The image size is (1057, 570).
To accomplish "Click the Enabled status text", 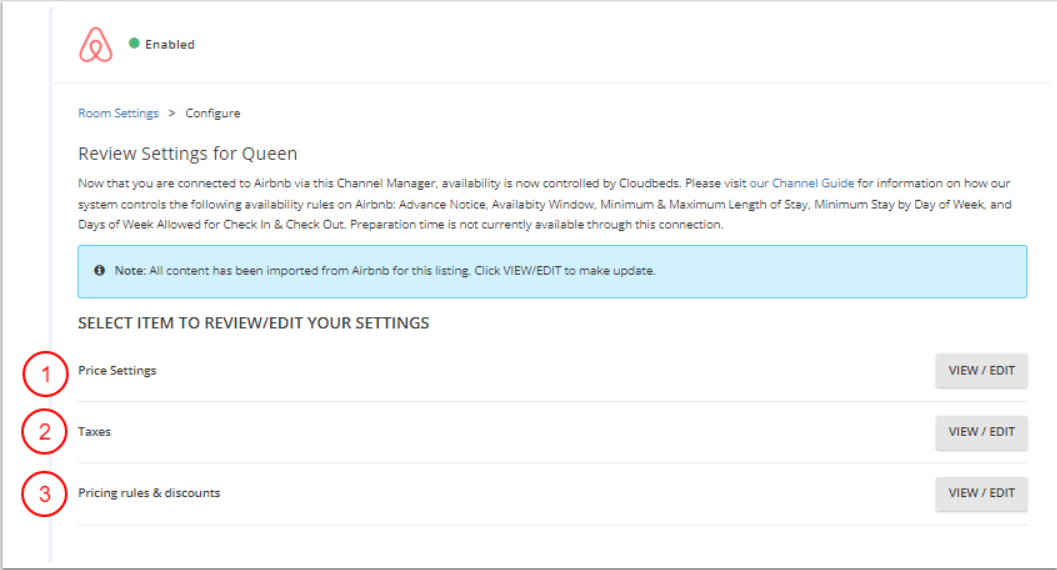I will 169,45.
